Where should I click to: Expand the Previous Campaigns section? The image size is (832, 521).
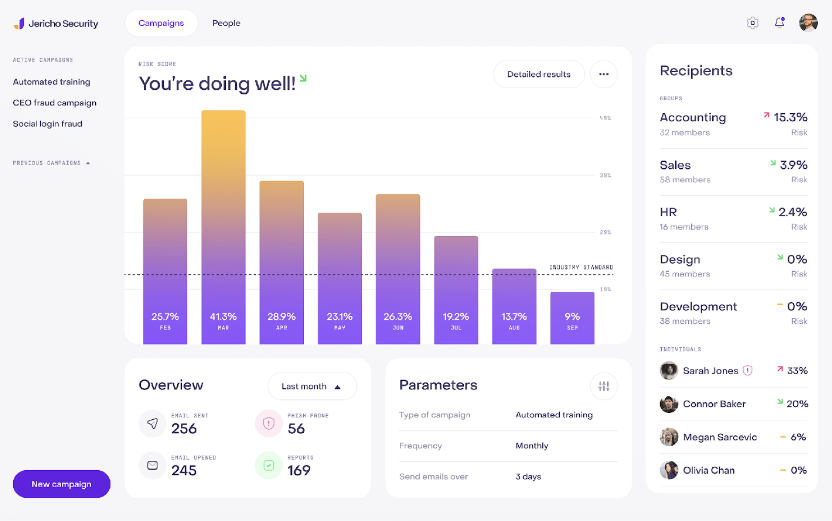pos(51,163)
